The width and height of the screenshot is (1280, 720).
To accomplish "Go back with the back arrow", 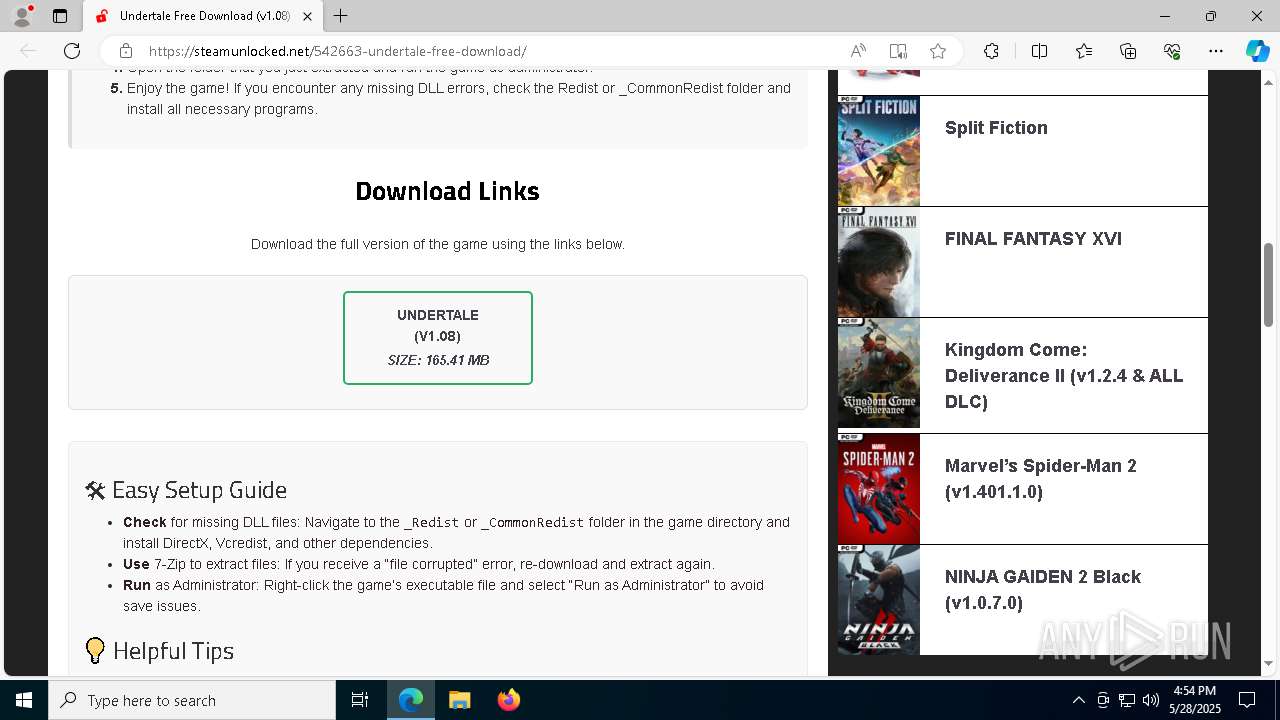I will [x=29, y=51].
